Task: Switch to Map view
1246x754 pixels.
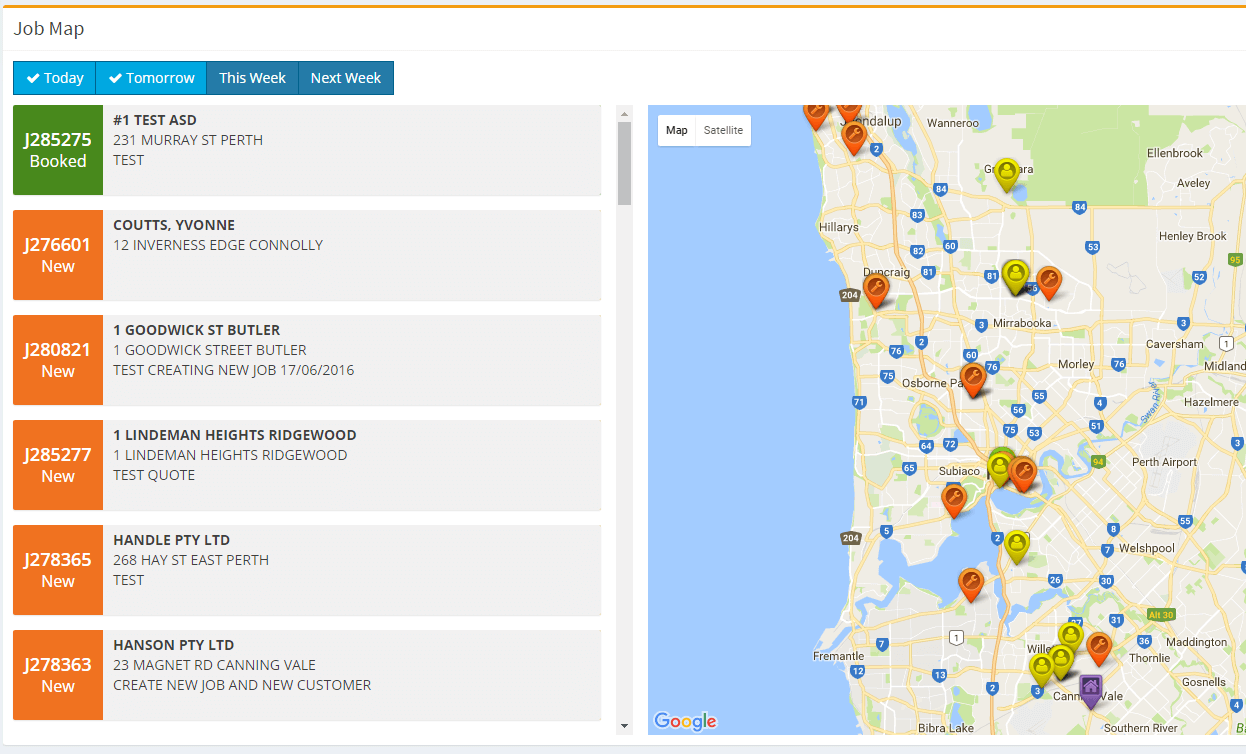Action: click(676, 130)
